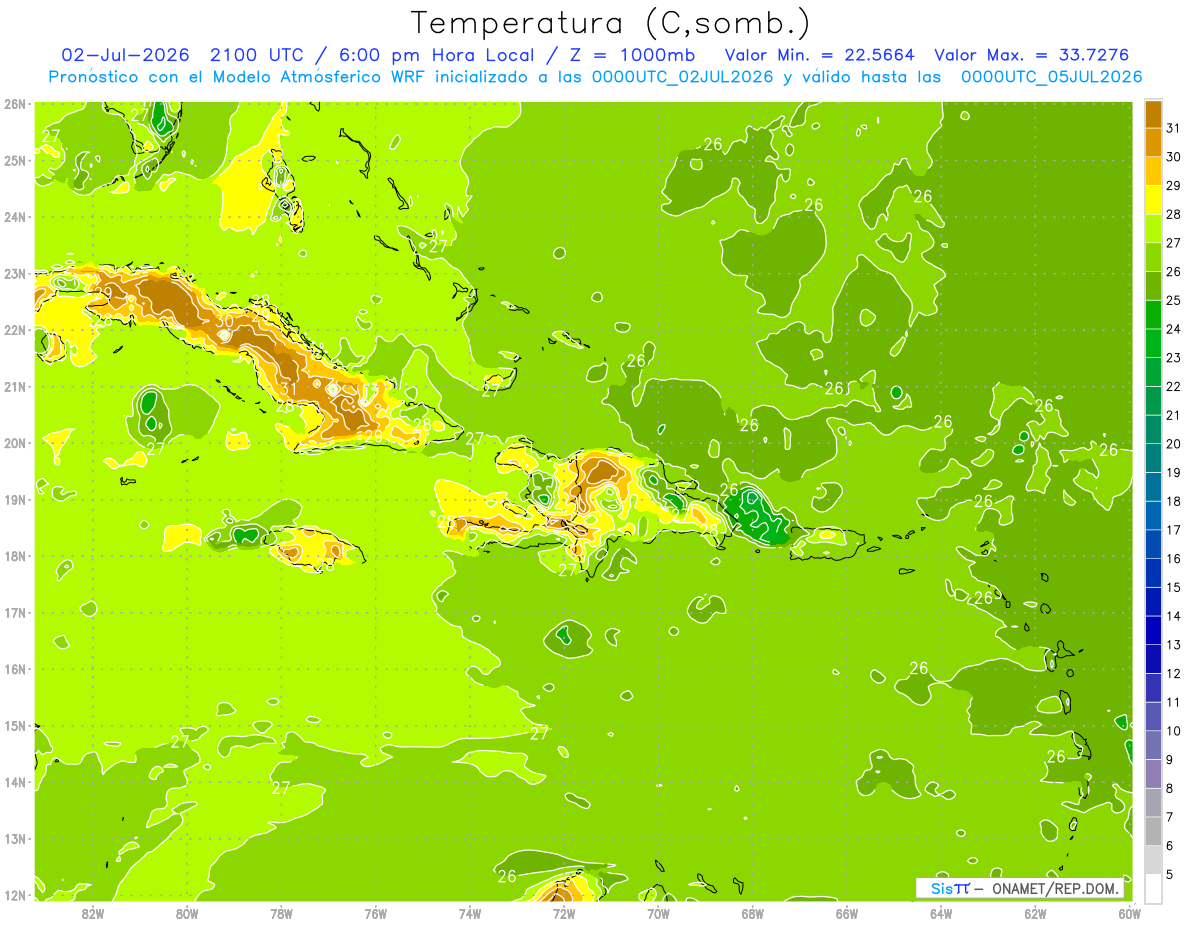
Task: Pick the yellow legend band between 28 and 29
Action: pyautogui.click(x=1152, y=200)
